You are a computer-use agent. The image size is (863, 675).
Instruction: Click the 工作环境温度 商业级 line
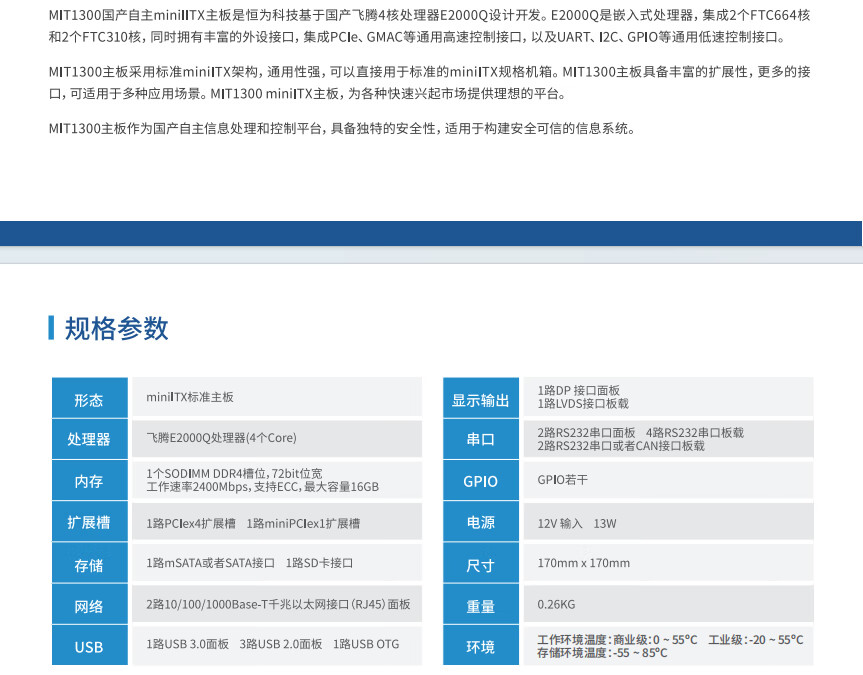(670, 640)
